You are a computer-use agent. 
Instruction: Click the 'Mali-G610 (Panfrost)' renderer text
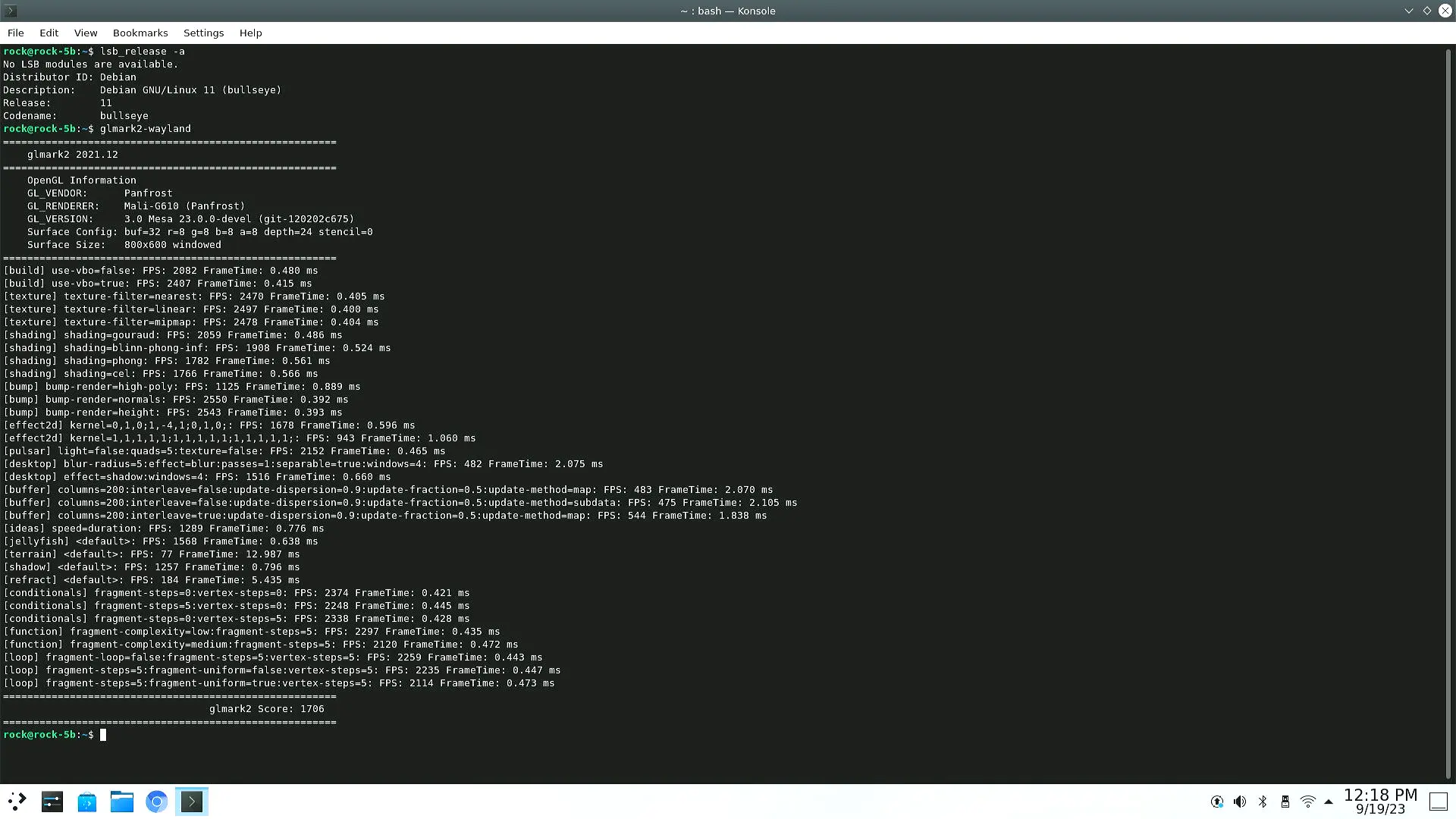click(x=184, y=206)
